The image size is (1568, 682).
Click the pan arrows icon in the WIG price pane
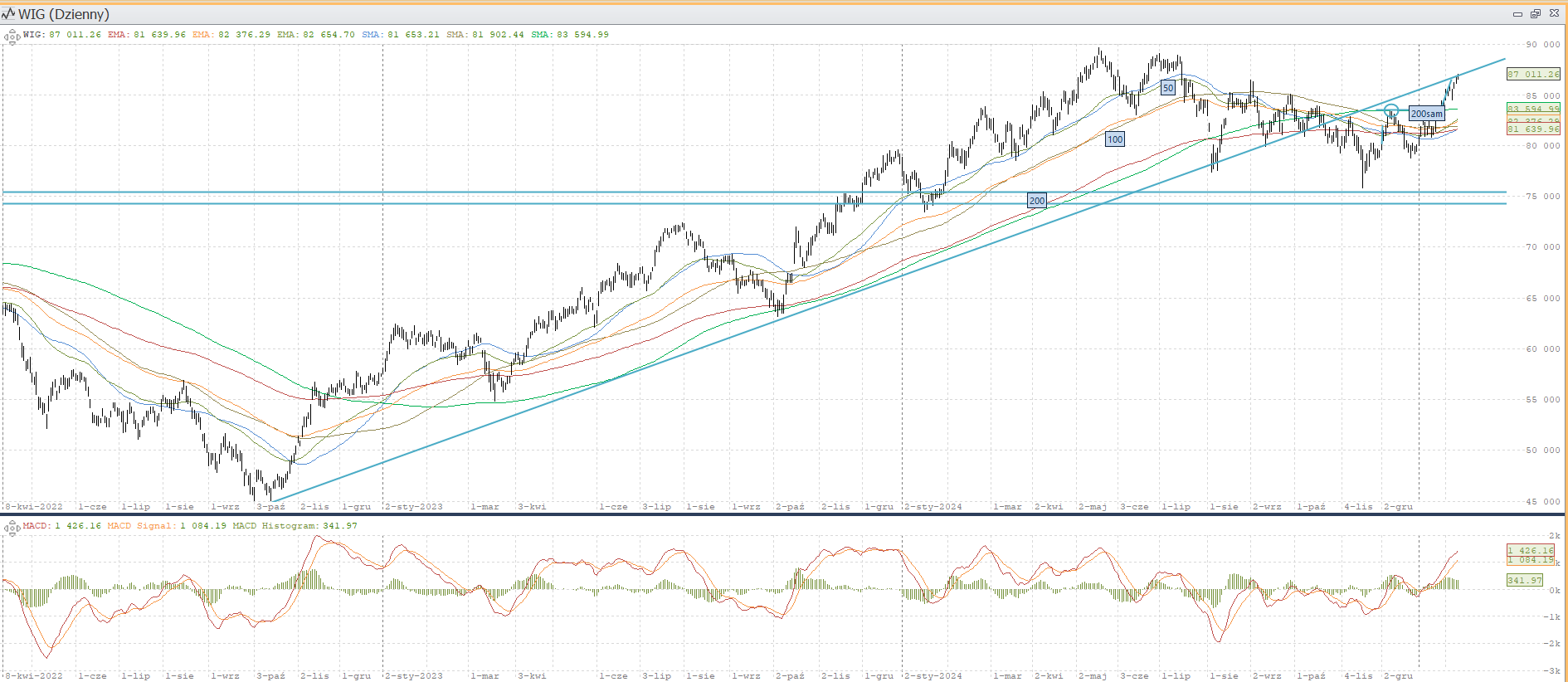click(12, 37)
